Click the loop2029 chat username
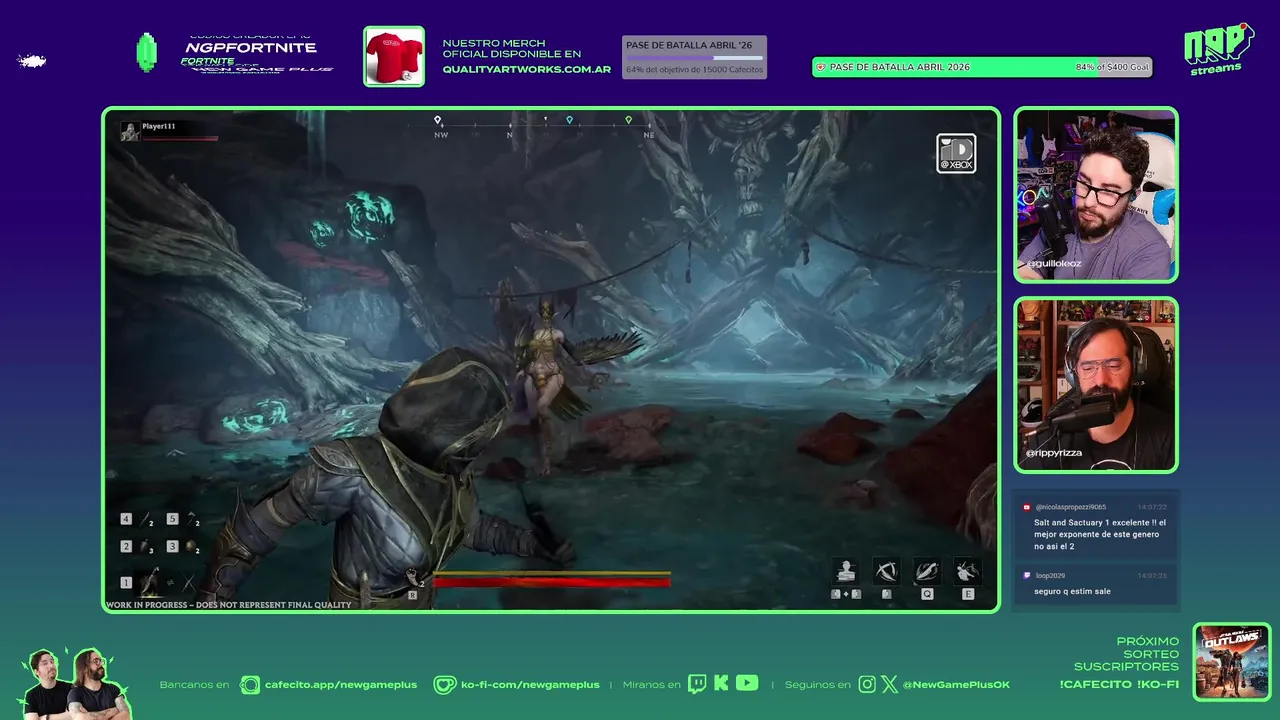 click(1051, 576)
